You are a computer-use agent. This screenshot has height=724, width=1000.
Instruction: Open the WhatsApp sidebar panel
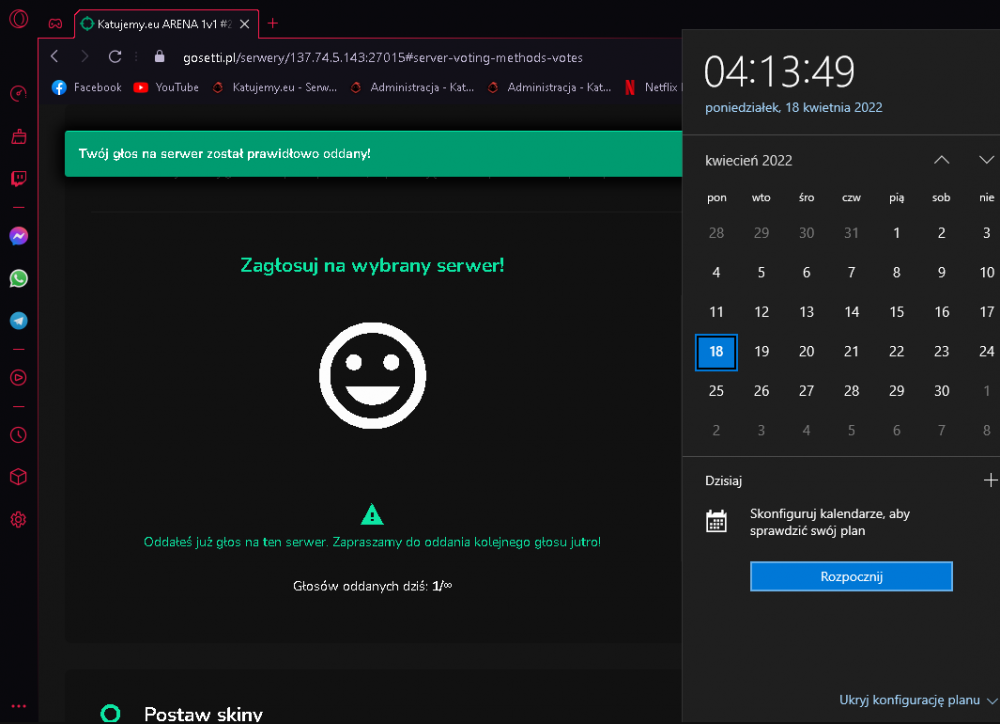coord(18,278)
